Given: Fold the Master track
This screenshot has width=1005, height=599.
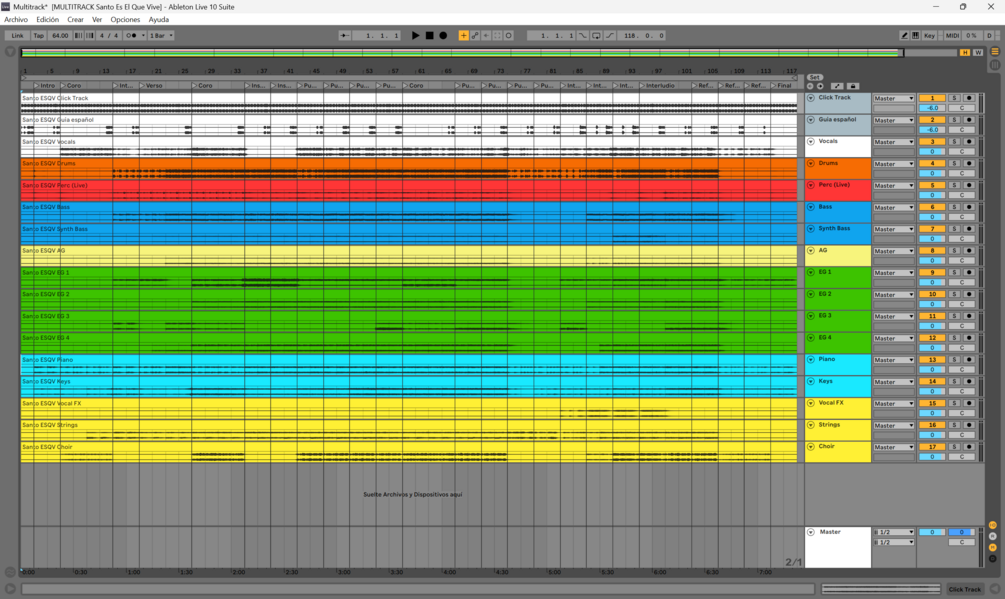Looking at the screenshot, I should pyautogui.click(x=811, y=532).
